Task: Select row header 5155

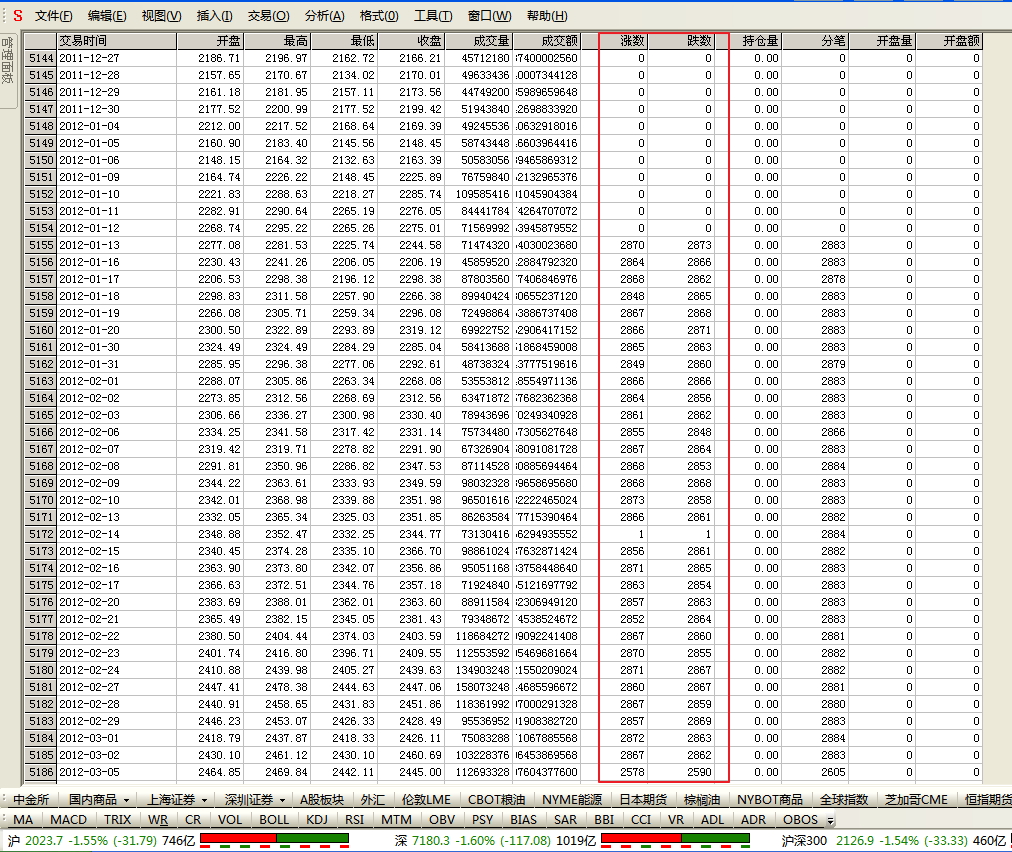Action: click(40, 245)
